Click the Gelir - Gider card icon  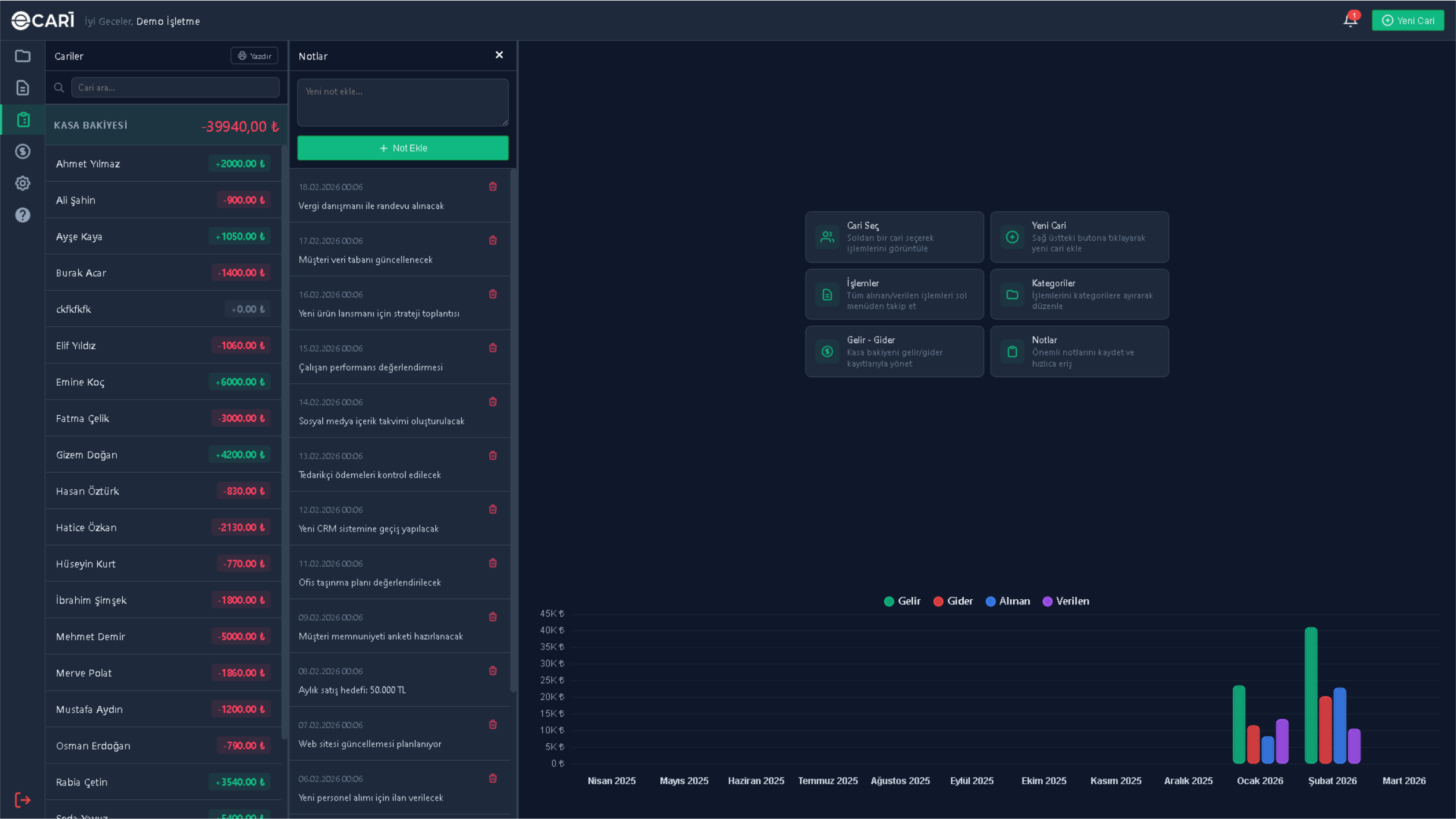pos(828,352)
